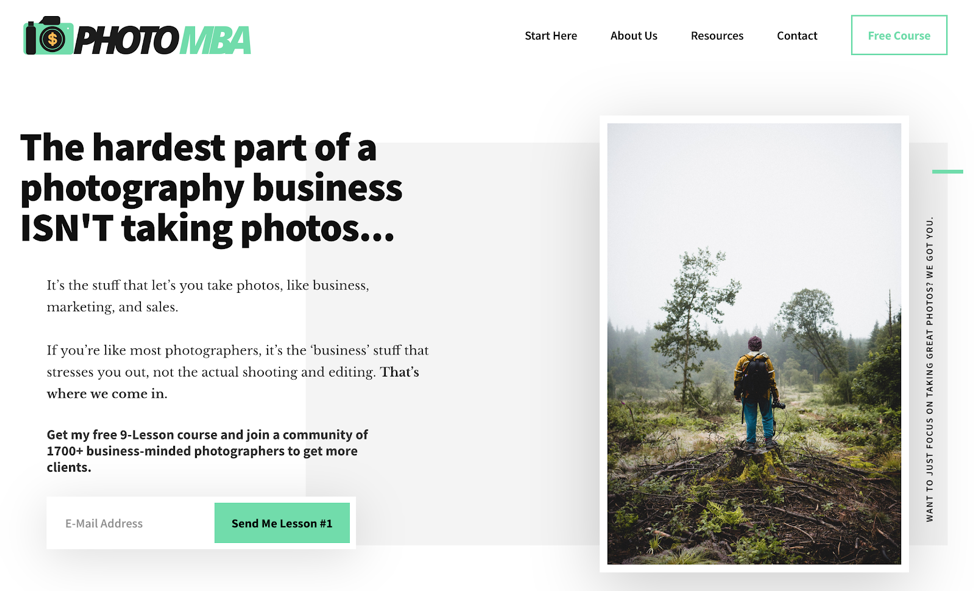Click the tall tree in the forest photo
The height and width of the screenshot is (591, 974).
tap(694, 323)
